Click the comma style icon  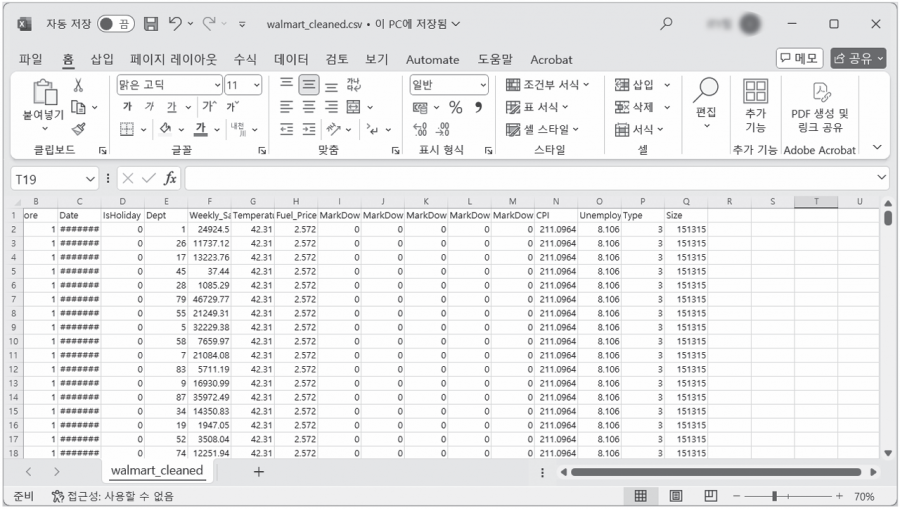point(478,107)
